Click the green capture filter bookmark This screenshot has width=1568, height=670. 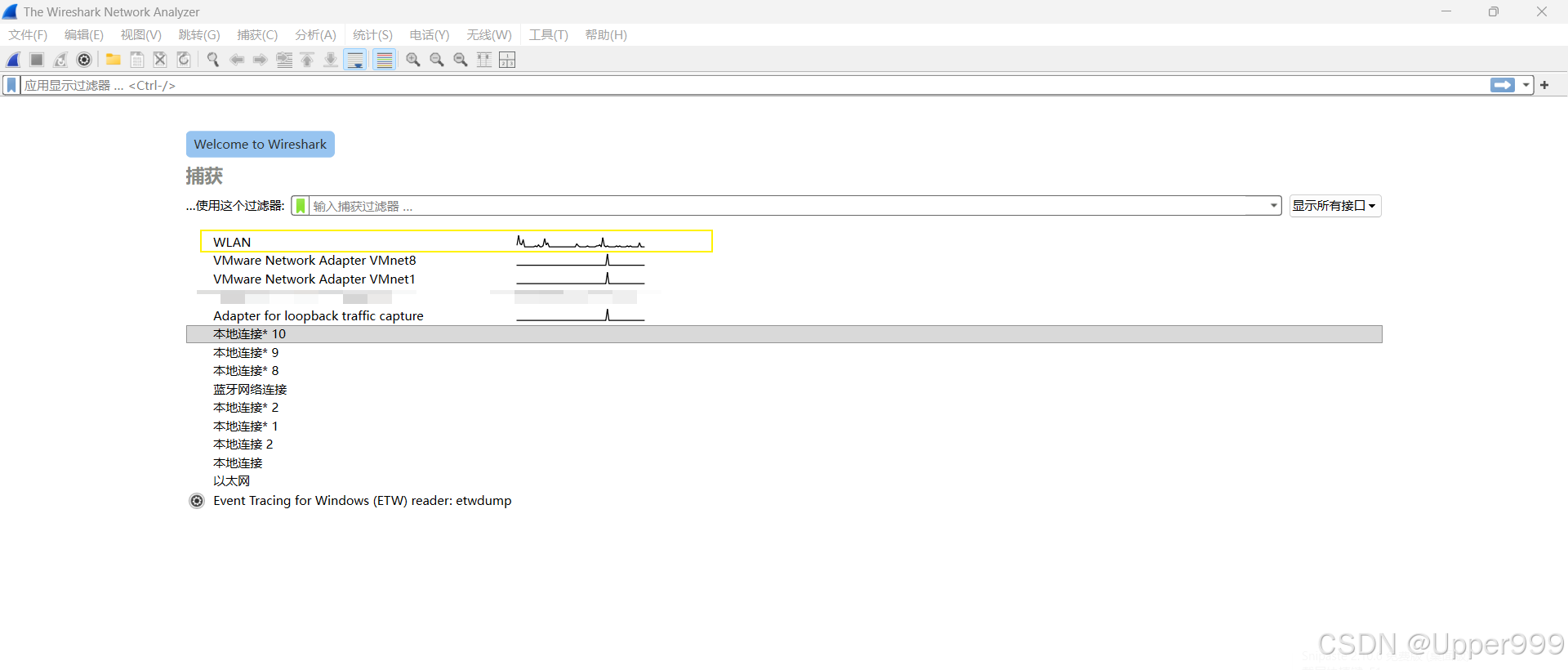click(301, 206)
